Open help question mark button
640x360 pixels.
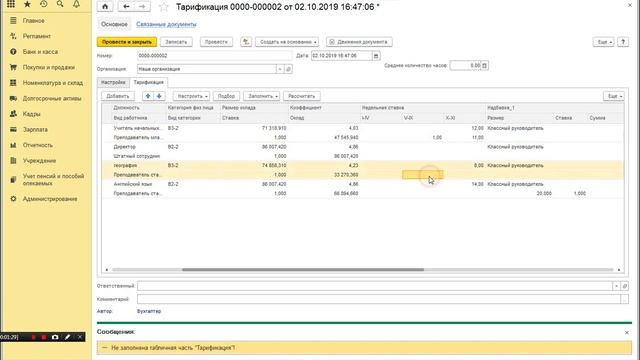(623, 42)
